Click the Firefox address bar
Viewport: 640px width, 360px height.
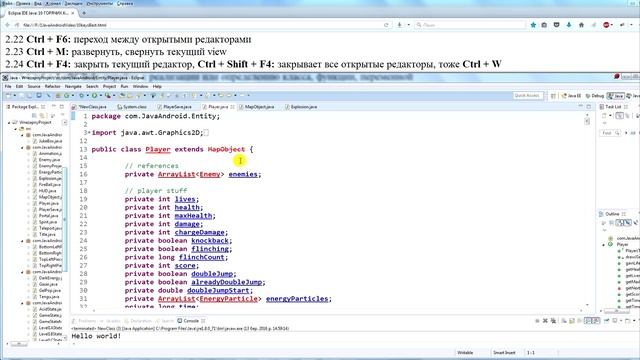point(200,25)
